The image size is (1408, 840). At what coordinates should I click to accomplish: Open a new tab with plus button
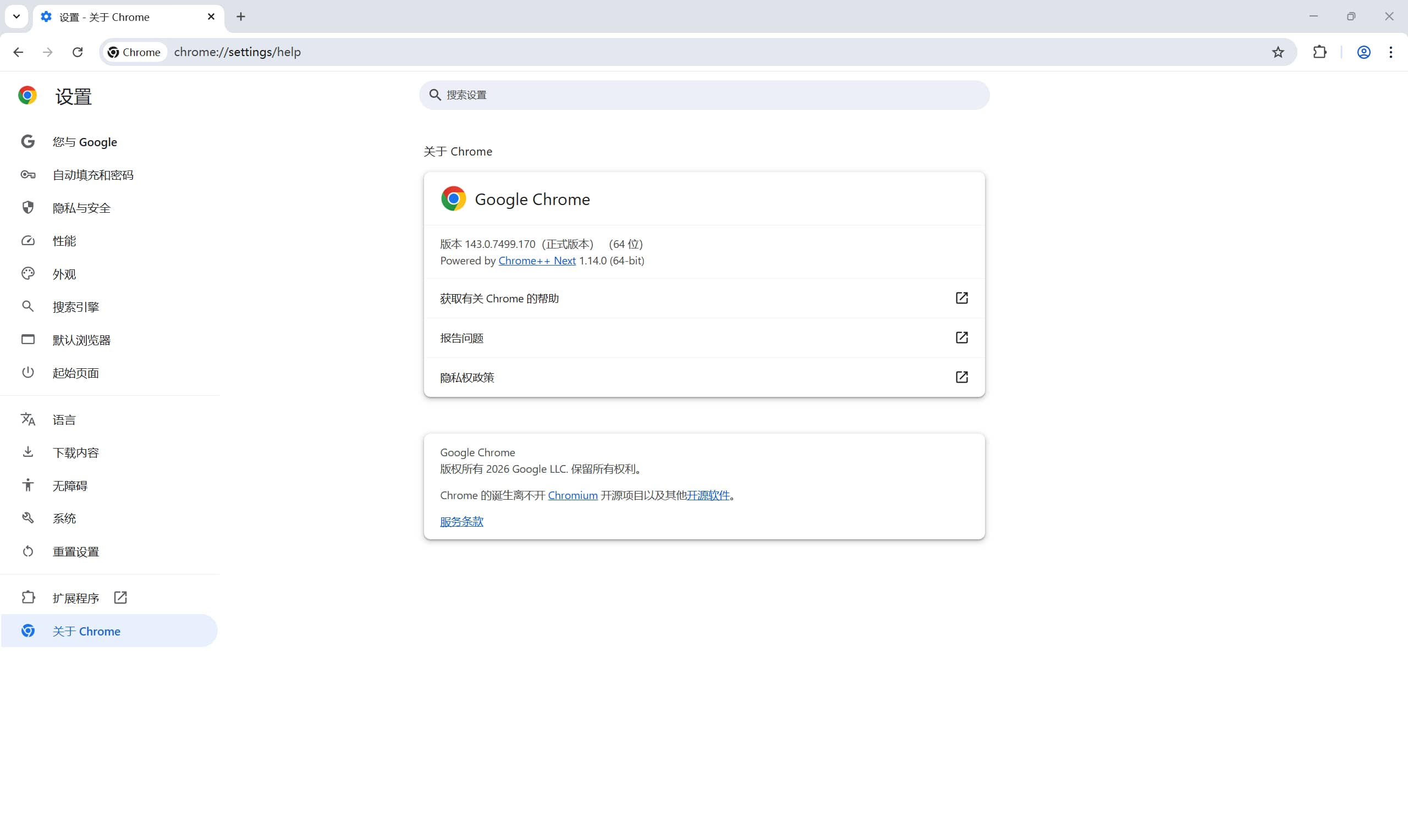(x=241, y=16)
